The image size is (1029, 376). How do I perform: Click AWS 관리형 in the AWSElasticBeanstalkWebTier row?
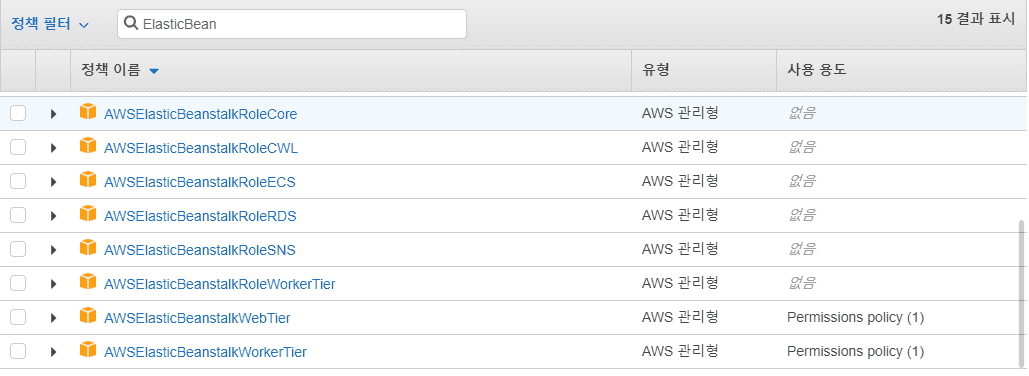pyautogui.click(x=680, y=317)
